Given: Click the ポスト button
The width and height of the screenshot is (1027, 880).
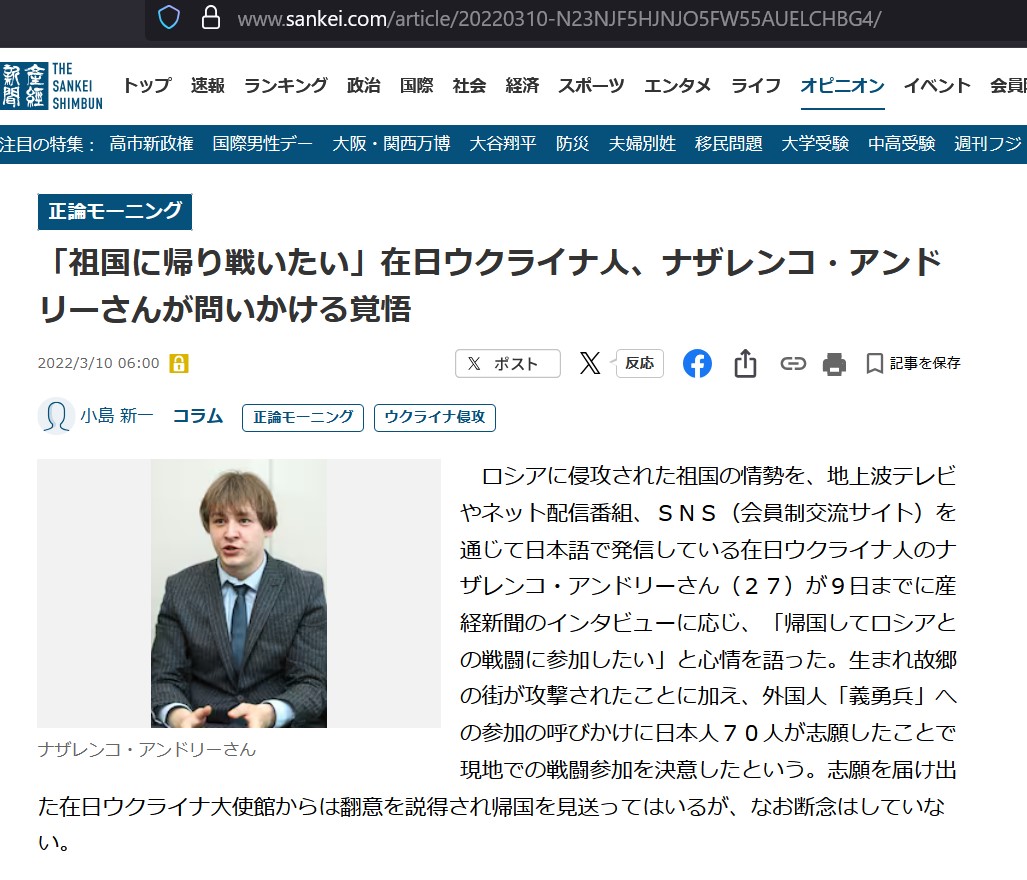Looking at the screenshot, I should 508,363.
